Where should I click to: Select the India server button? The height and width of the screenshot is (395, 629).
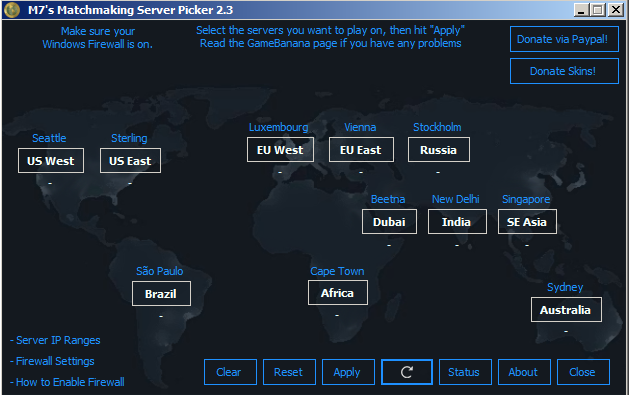457,222
